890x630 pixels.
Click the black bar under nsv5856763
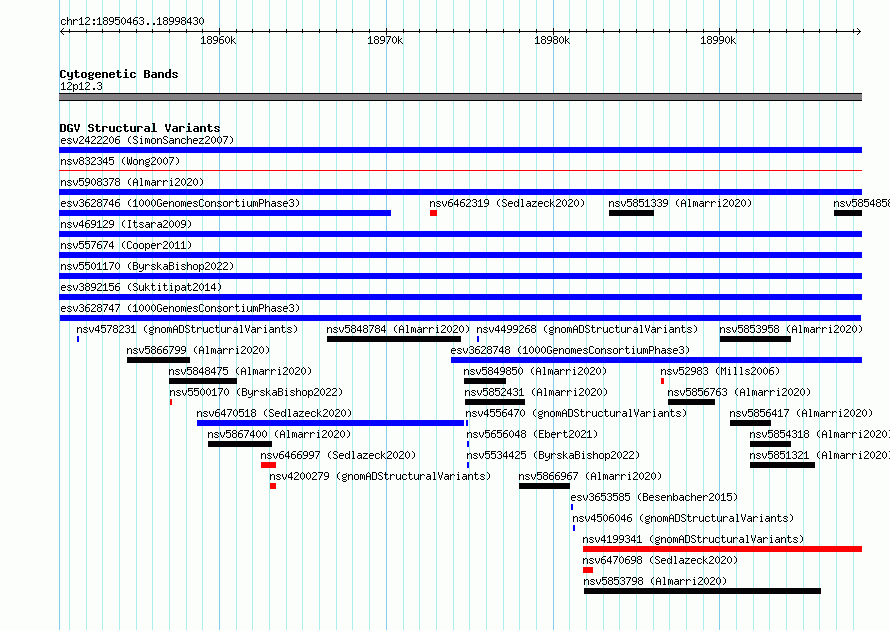point(691,402)
